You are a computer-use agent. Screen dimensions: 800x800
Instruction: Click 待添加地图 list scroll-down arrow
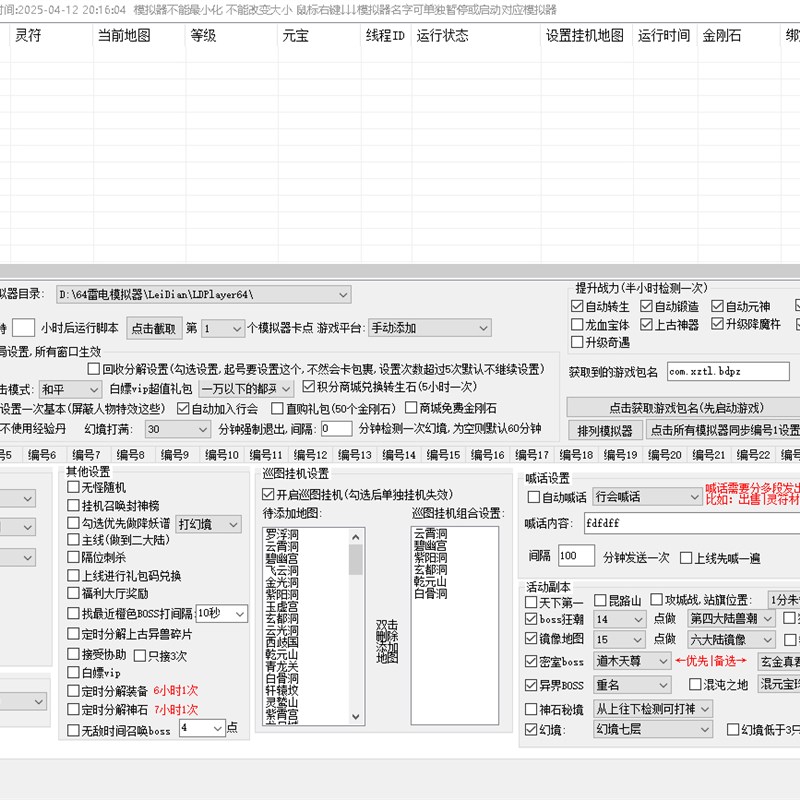pos(356,717)
